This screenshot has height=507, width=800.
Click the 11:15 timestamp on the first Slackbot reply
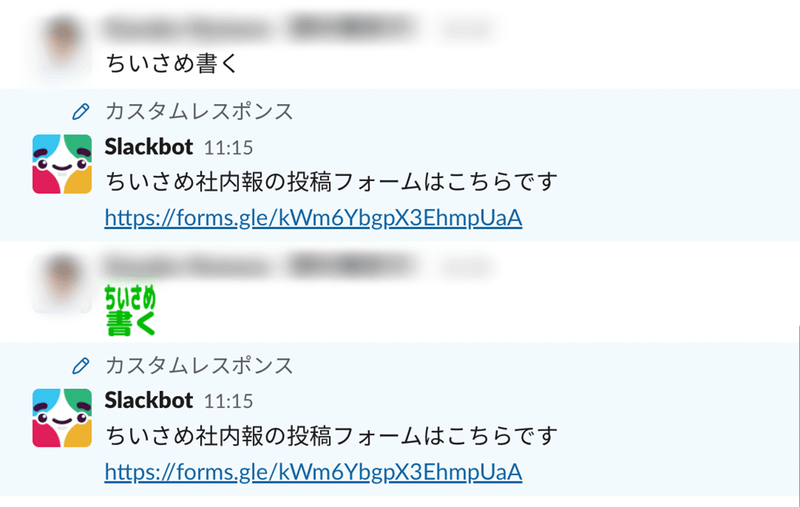tap(228, 148)
